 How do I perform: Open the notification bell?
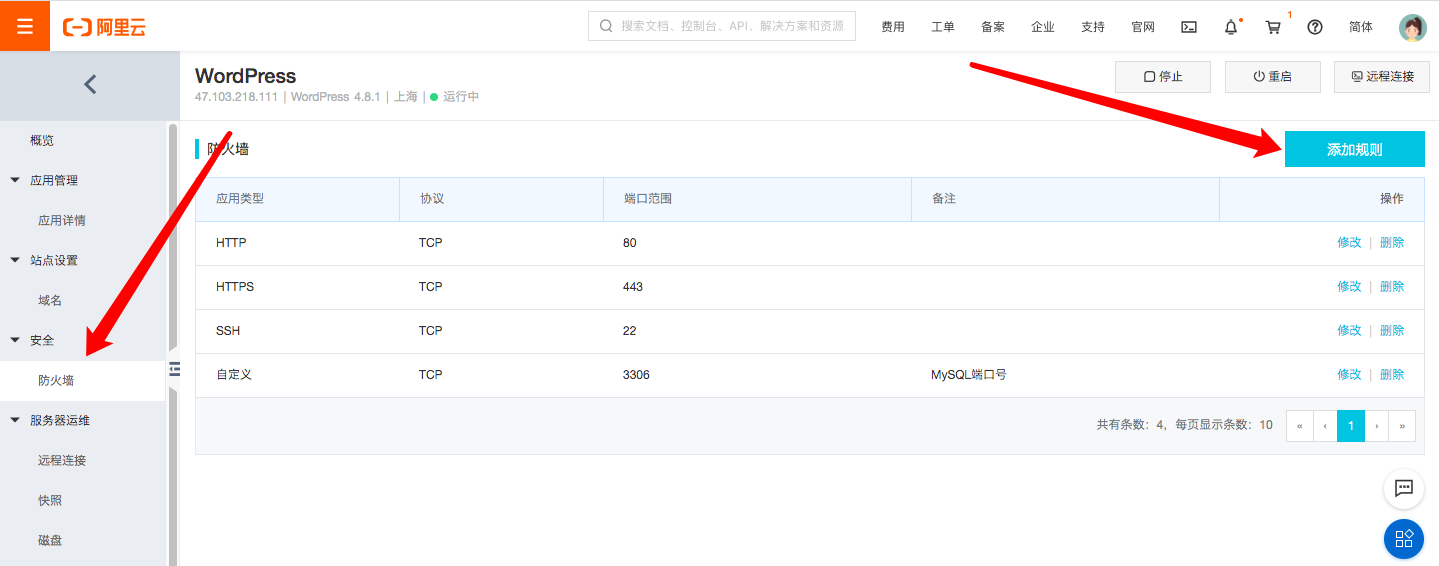(x=1231, y=27)
